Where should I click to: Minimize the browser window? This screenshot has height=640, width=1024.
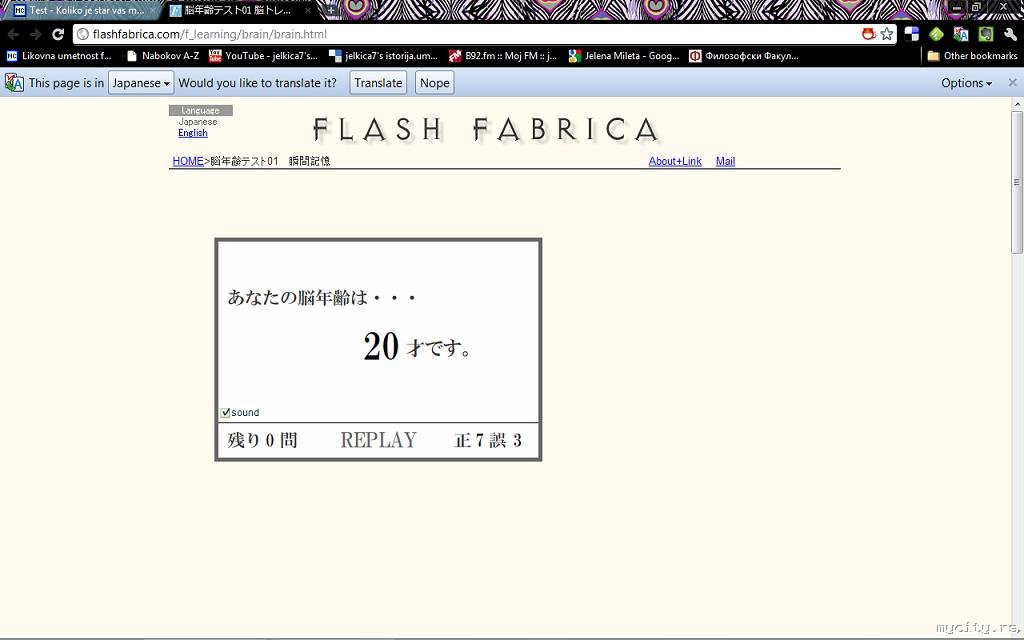tap(957, 7)
